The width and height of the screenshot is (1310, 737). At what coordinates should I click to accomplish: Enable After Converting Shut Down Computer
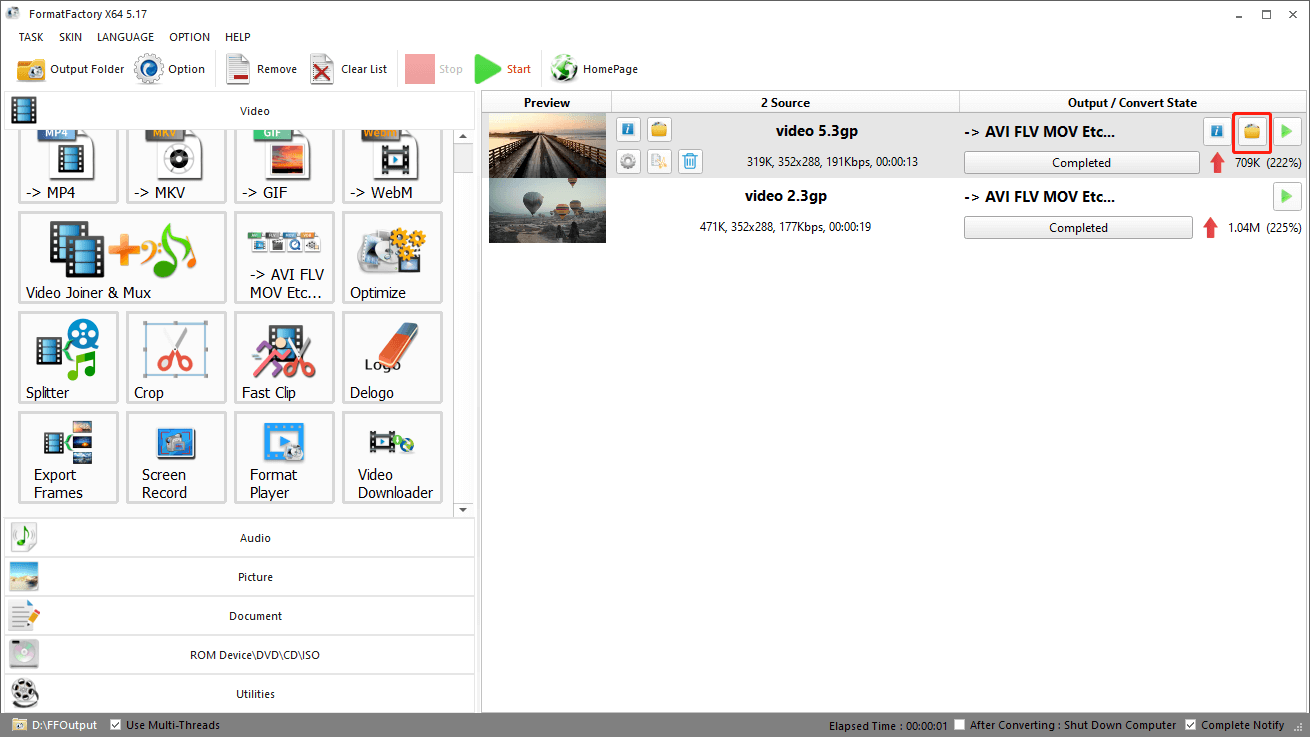pos(960,725)
